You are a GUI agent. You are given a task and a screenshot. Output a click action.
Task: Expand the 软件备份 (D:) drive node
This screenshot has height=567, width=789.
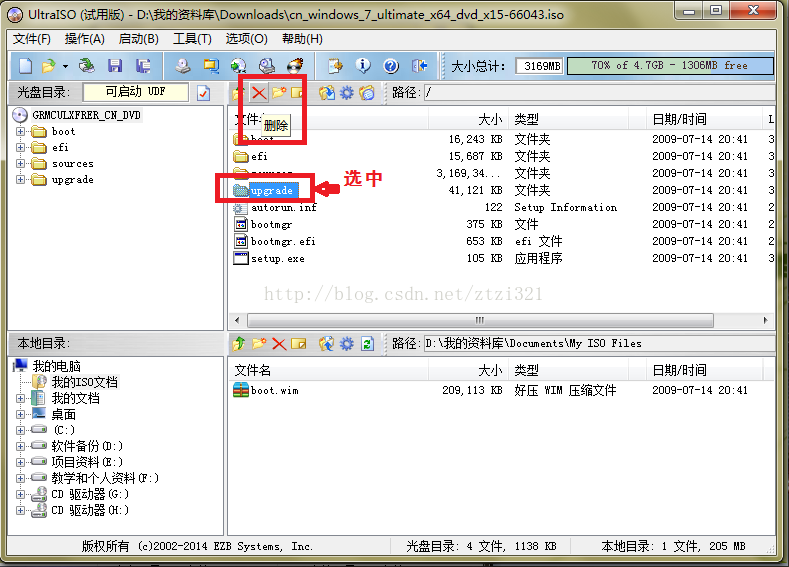click(x=20, y=446)
